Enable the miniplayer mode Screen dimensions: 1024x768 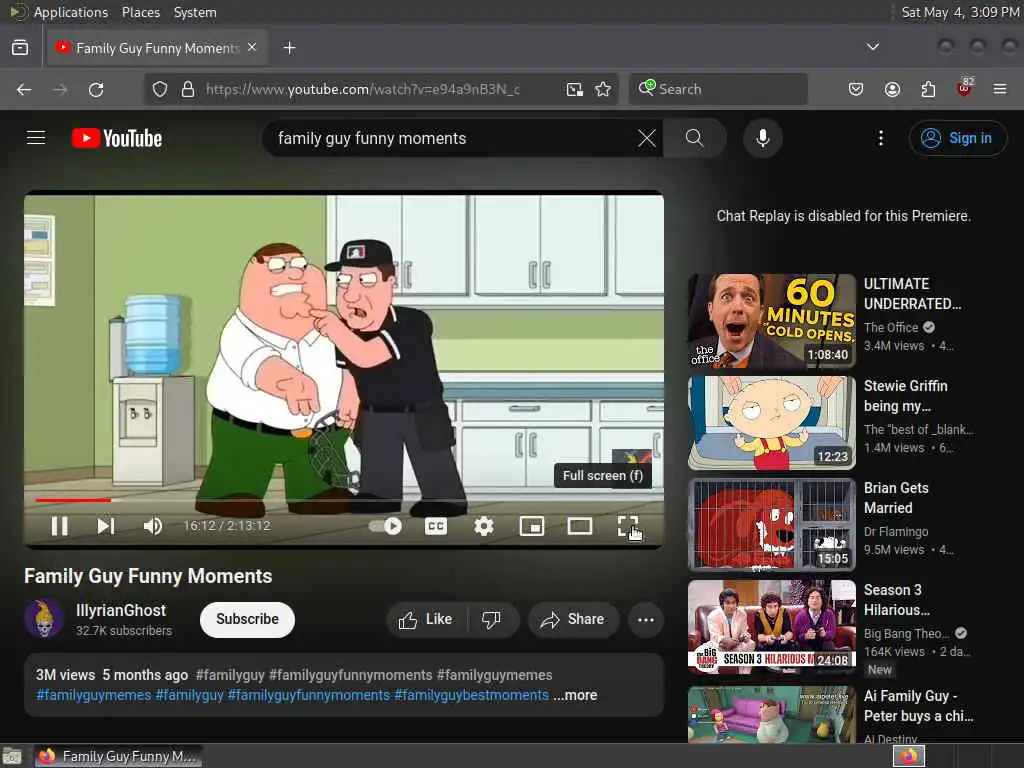(x=532, y=526)
